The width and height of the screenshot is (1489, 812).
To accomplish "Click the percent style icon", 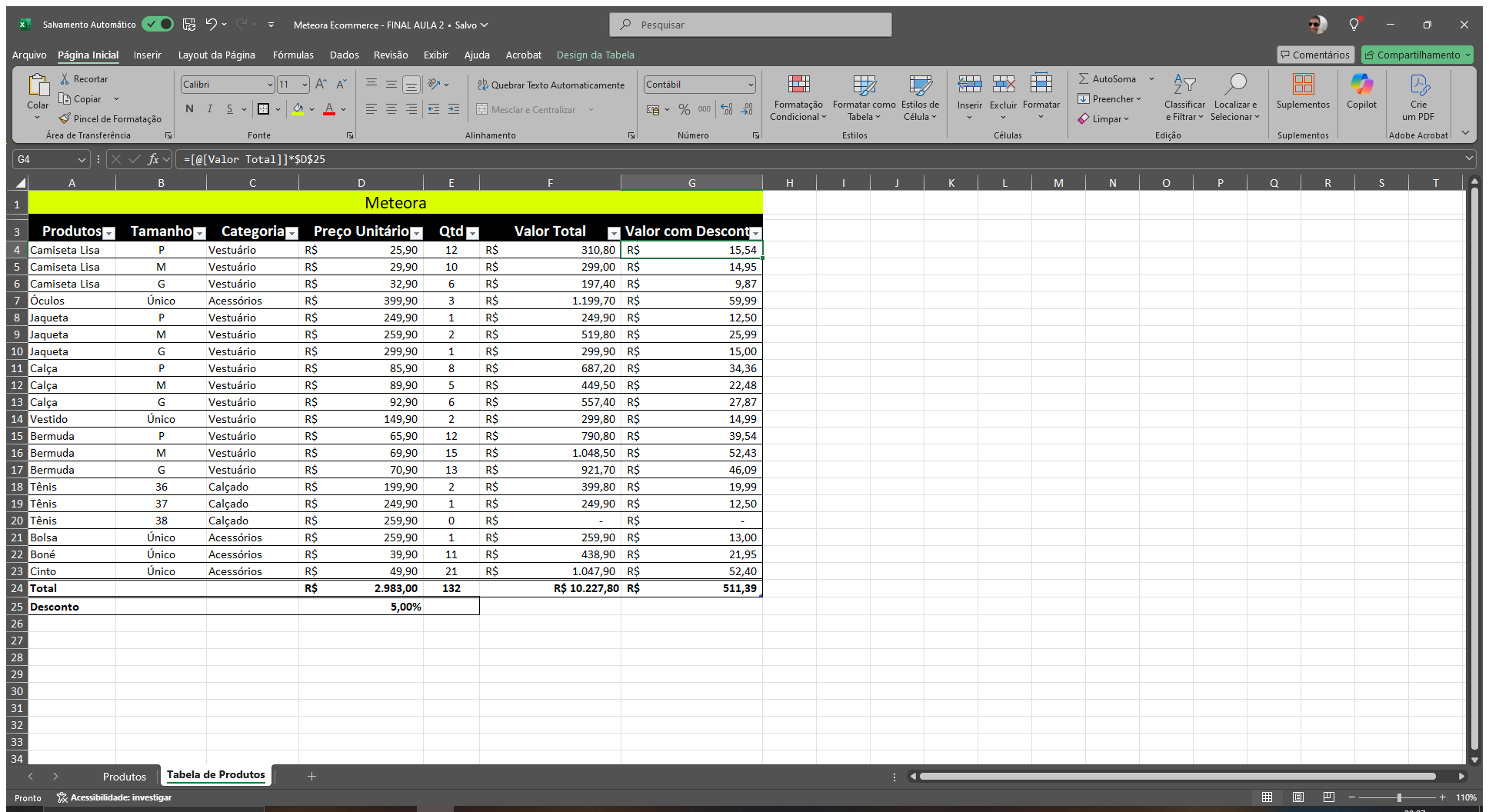I will [684, 109].
